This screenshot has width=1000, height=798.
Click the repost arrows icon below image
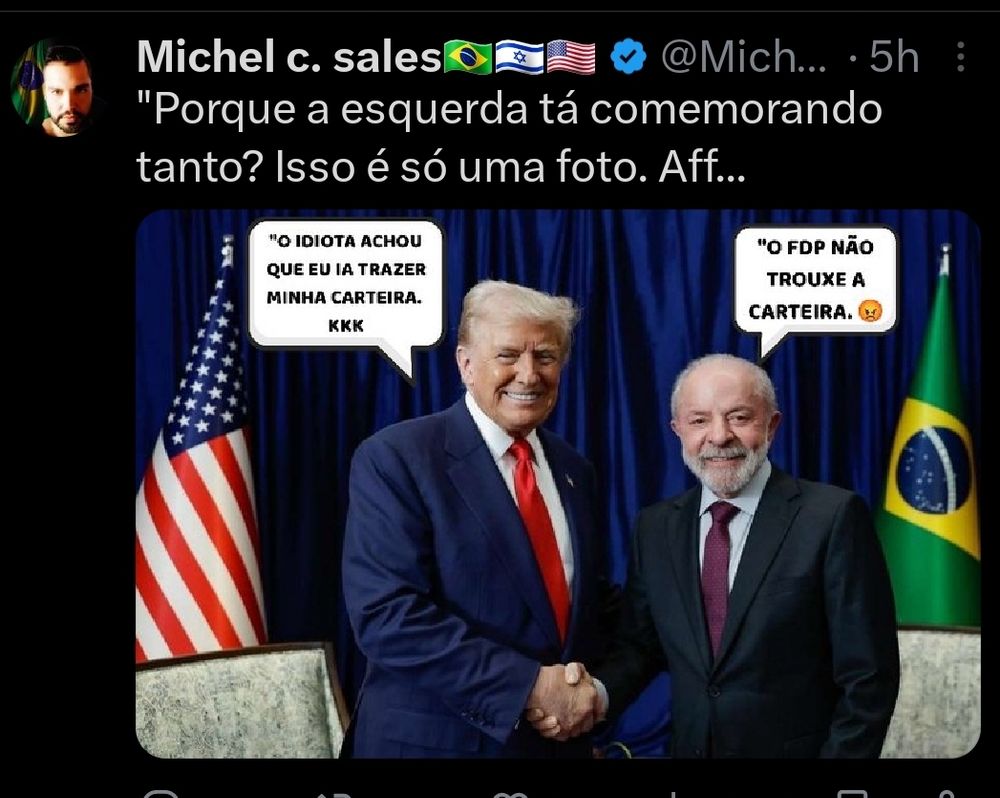(335, 794)
